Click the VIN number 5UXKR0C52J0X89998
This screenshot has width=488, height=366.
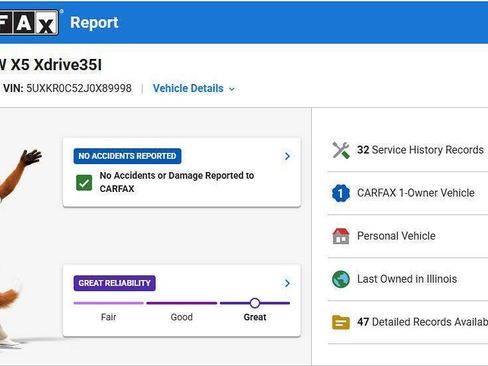point(79,88)
